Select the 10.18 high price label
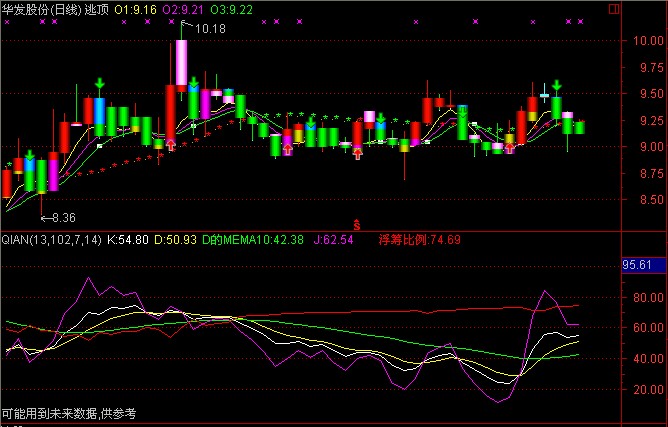Viewport: 668px width, 427px height. [210, 30]
